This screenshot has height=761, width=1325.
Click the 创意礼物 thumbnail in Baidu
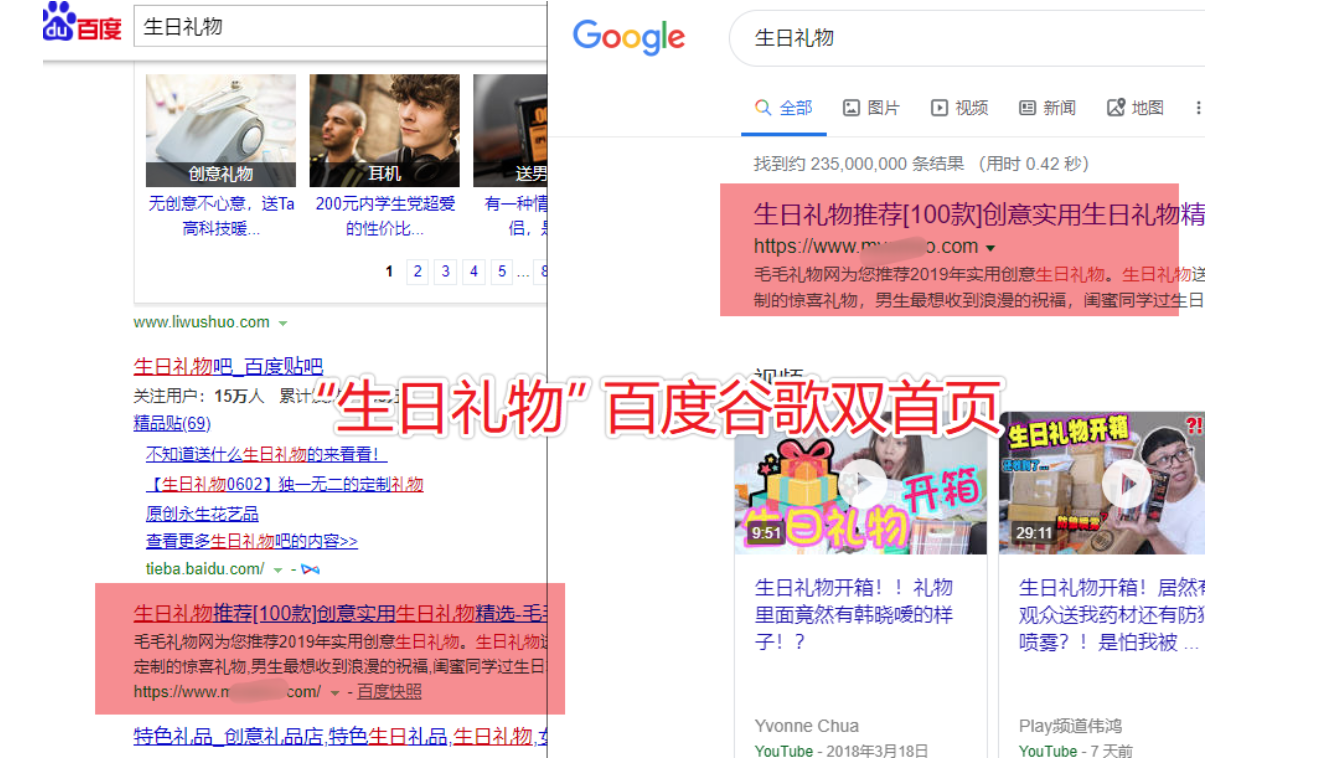point(221,130)
